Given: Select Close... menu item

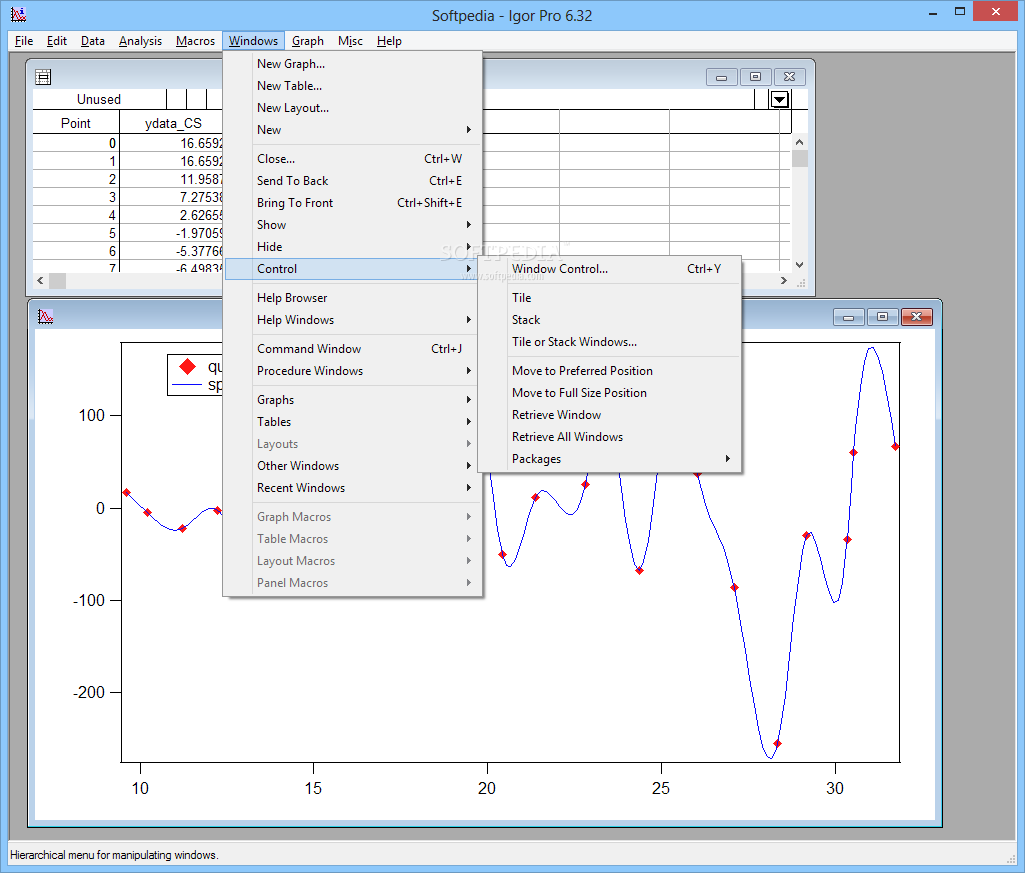Looking at the screenshot, I should tap(353, 159).
